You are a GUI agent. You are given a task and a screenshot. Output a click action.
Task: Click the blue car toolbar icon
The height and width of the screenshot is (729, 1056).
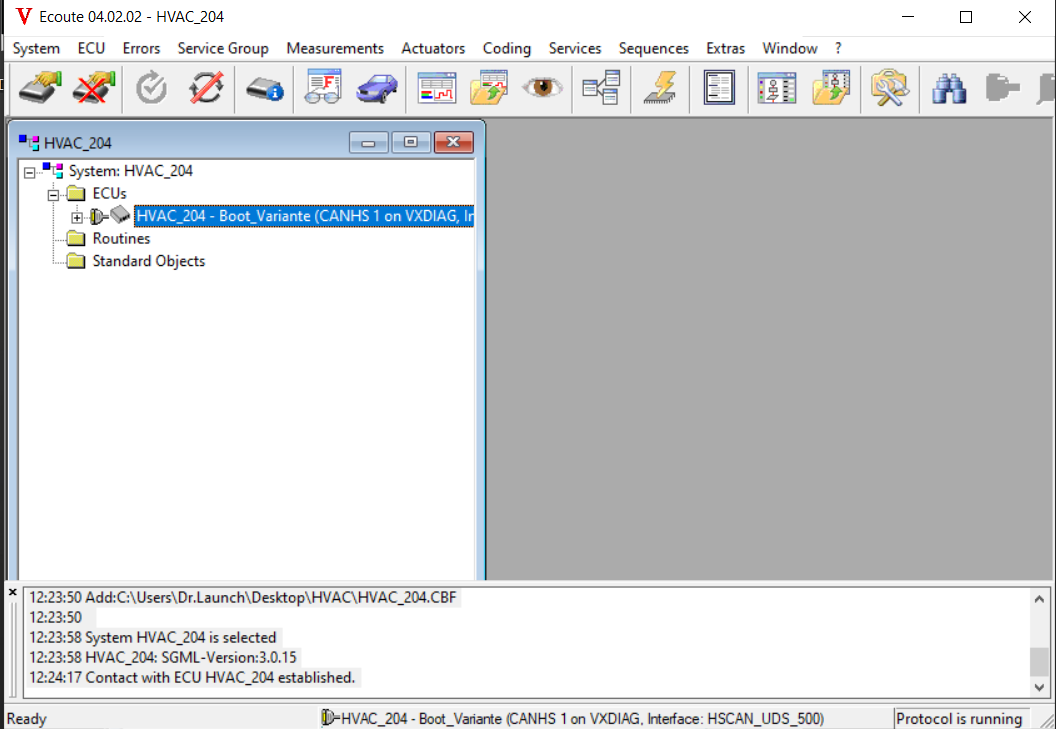(377, 88)
